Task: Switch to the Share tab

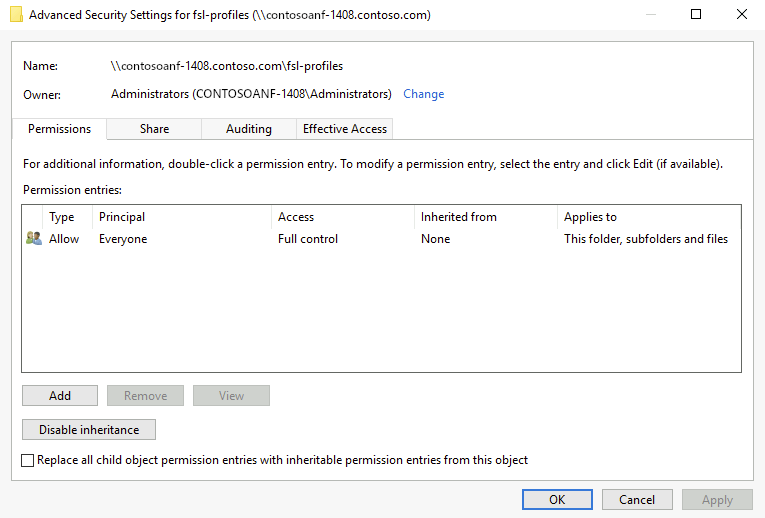Action: coord(154,129)
